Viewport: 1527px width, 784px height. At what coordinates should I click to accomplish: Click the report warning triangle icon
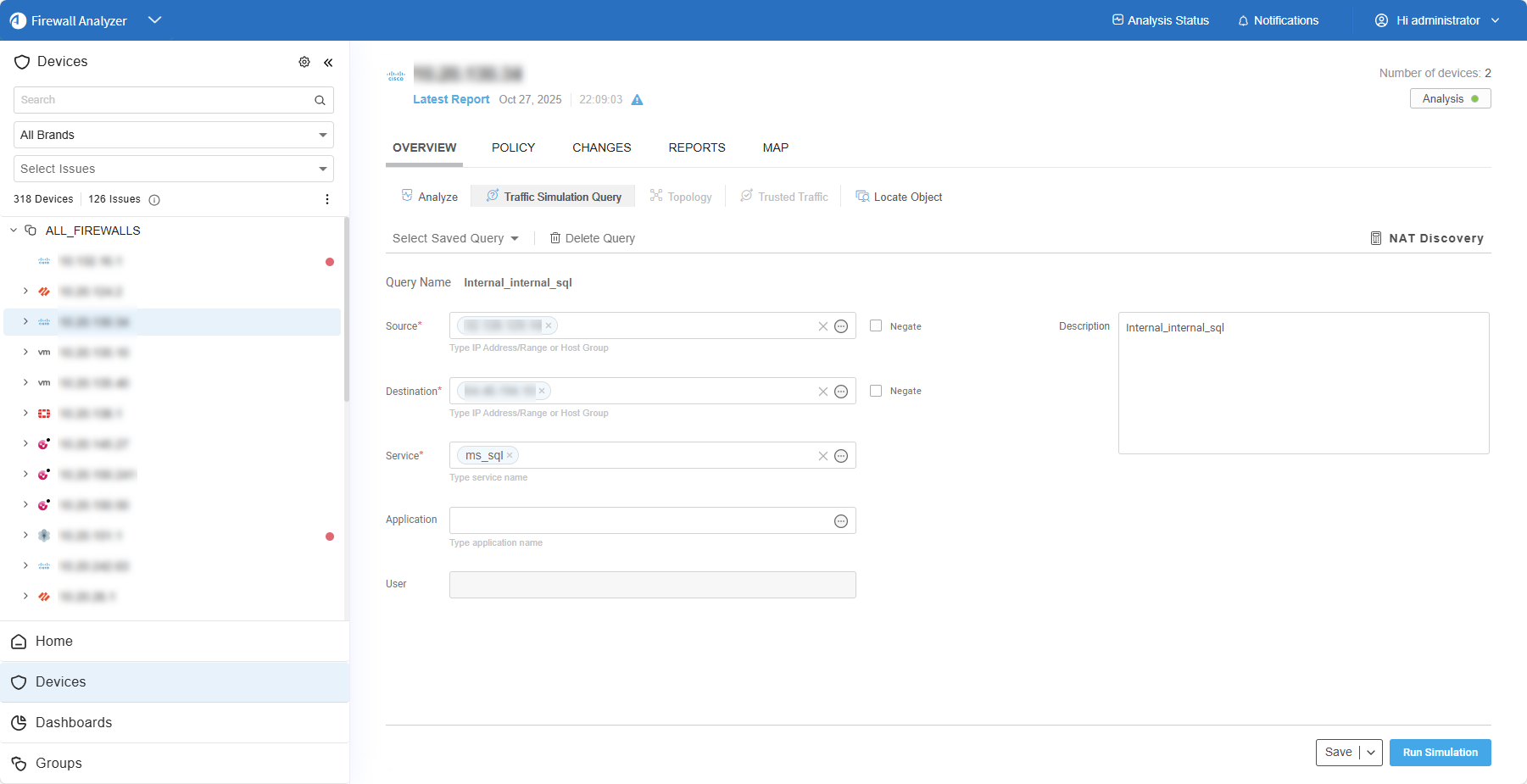[638, 100]
